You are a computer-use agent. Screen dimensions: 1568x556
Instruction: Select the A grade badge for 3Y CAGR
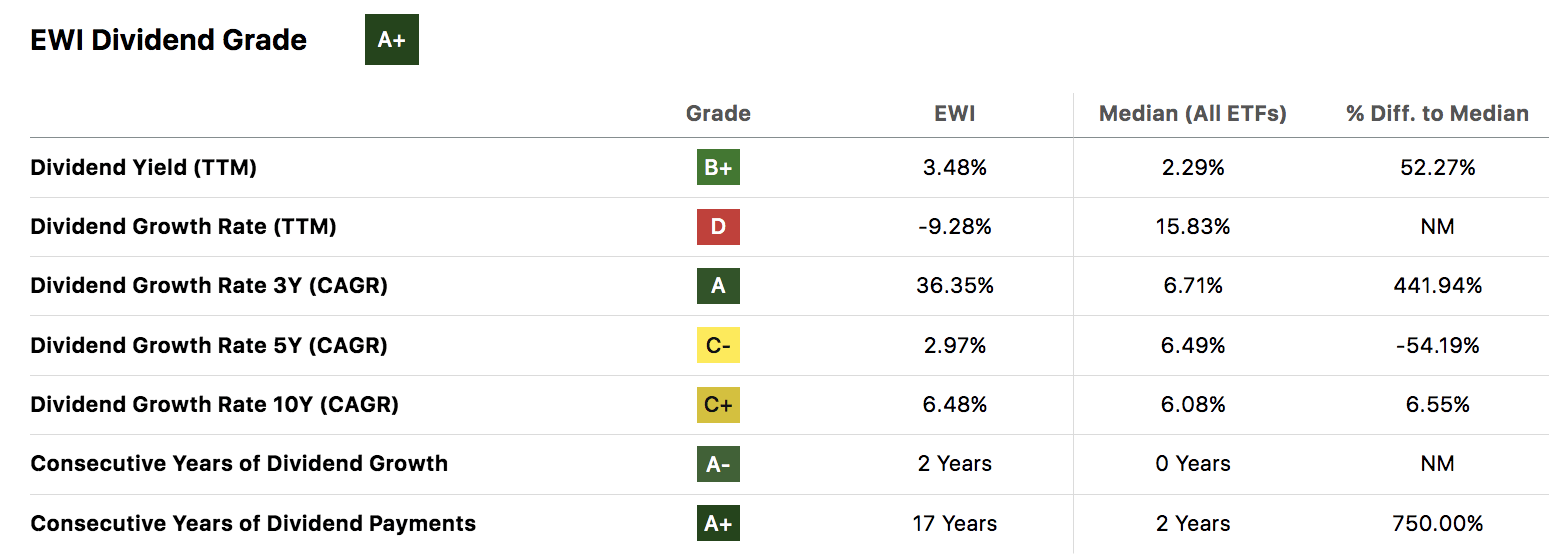(x=718, y=286)
